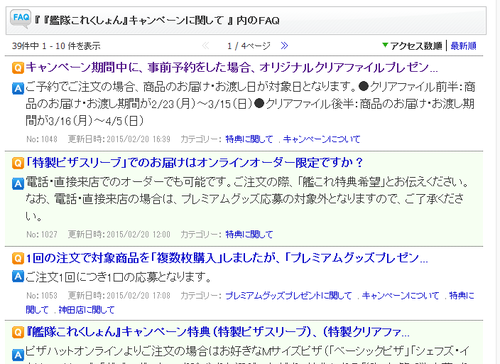Open question 「特製ピザスリーブ」でのお届けは
500x364 pixels.
pyautogui.click(x=194, y=163)
